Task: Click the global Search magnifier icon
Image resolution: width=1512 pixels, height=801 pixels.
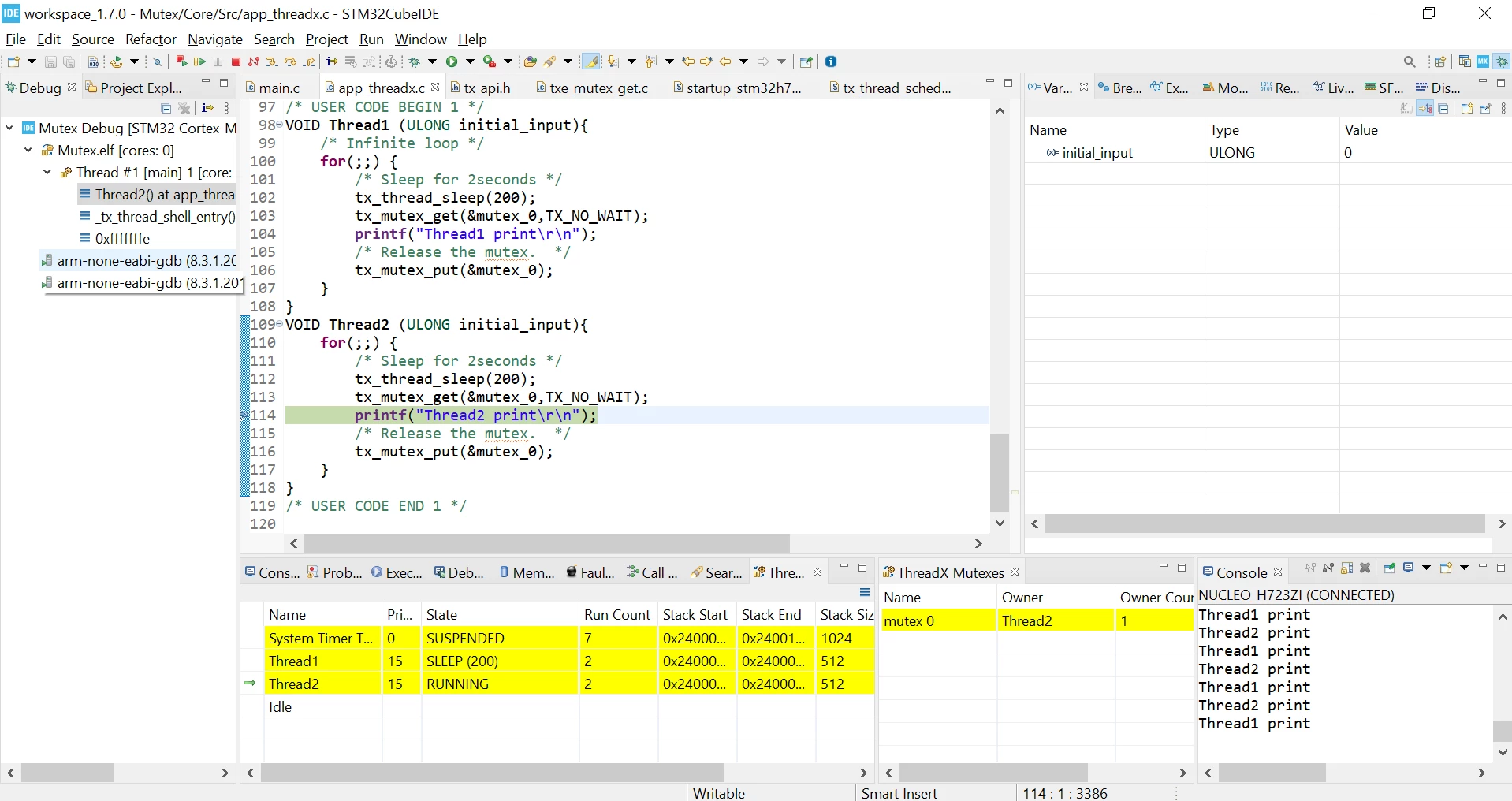Action: click(1410, 61)
